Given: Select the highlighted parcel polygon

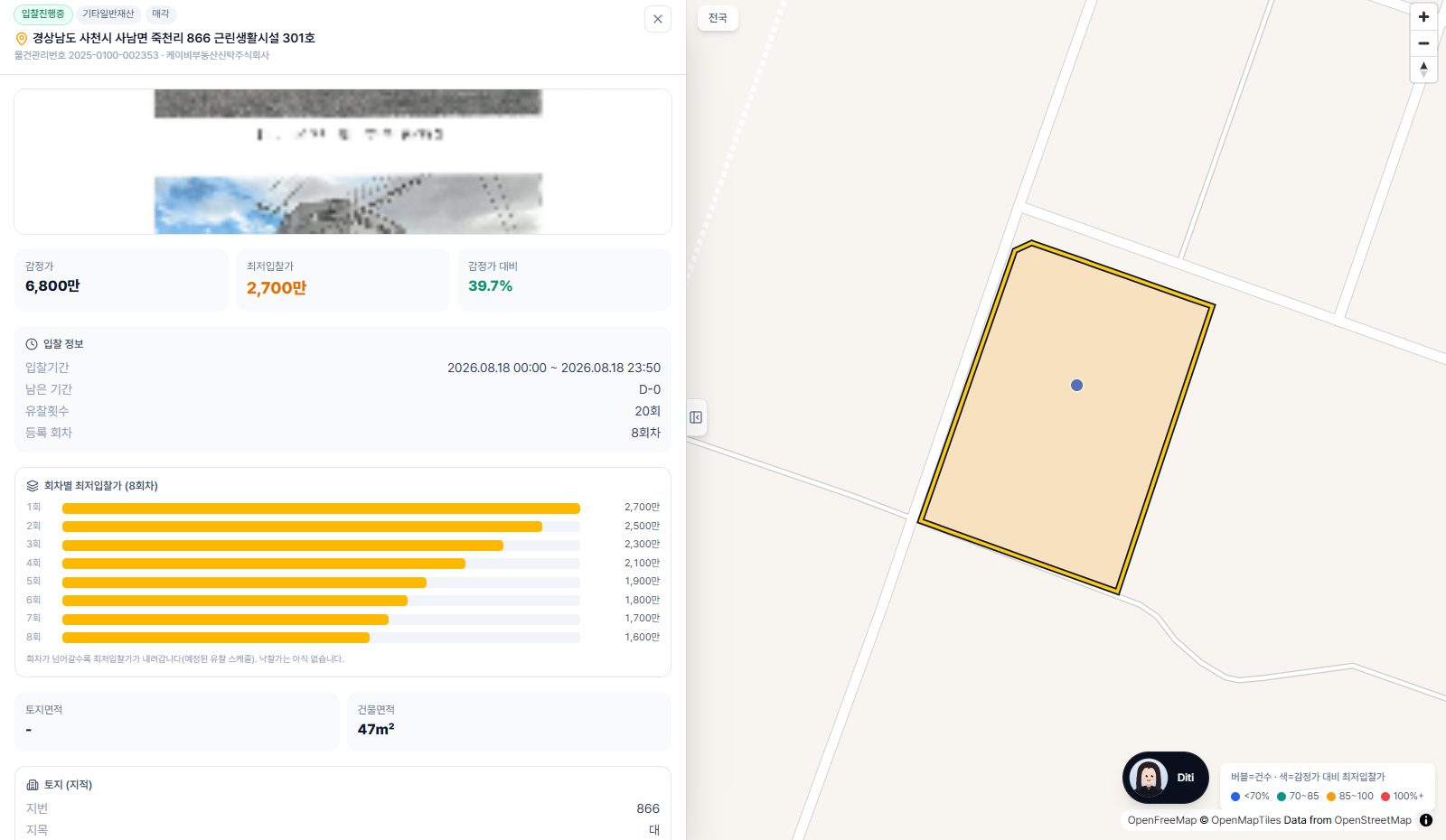Looking at the screenshot, I should coord(1066,417).
